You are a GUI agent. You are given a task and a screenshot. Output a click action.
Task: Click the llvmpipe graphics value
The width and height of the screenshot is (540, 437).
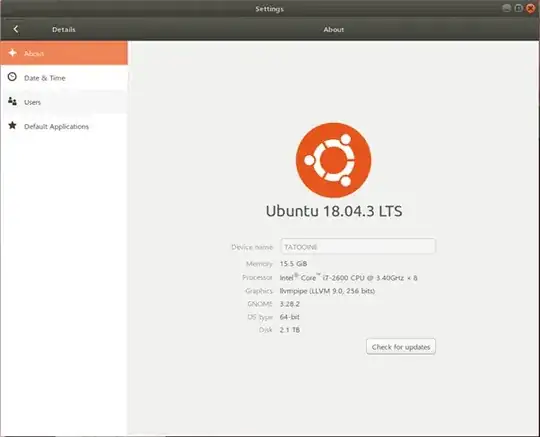(327, 291)
